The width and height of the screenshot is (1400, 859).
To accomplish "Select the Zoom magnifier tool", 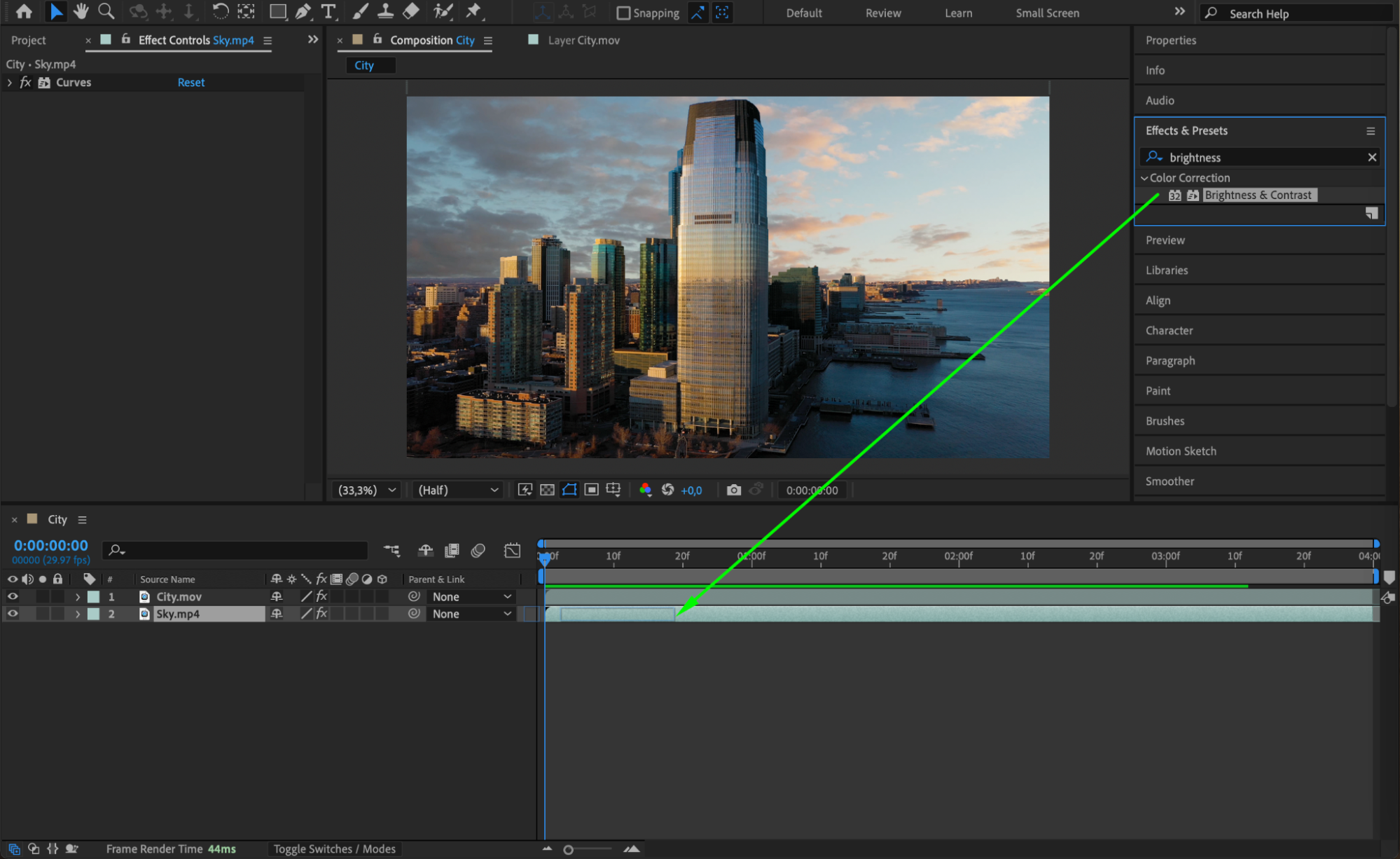I will point(106,11).
